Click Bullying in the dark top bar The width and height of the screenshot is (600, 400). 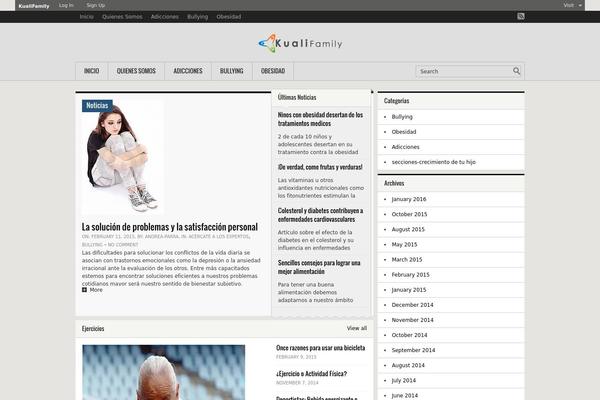[x=197, y=16]
